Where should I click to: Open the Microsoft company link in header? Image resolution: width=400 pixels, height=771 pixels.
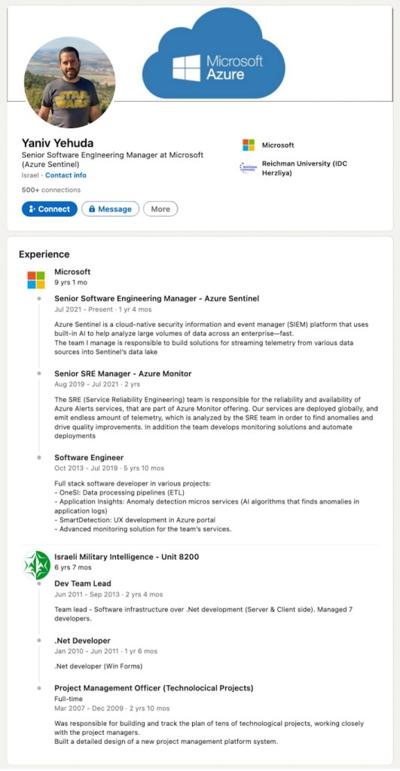click(278, 145)
